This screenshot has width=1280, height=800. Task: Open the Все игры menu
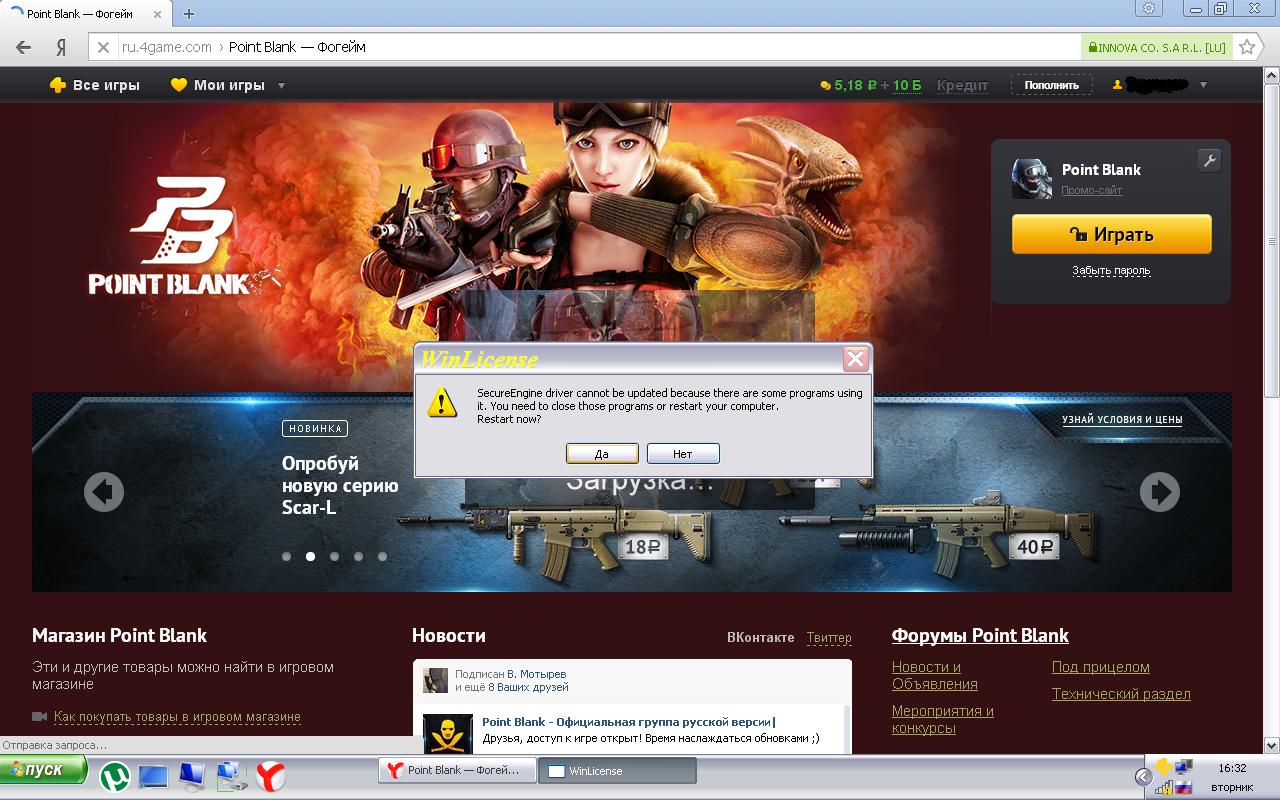[x=95, y=85]
